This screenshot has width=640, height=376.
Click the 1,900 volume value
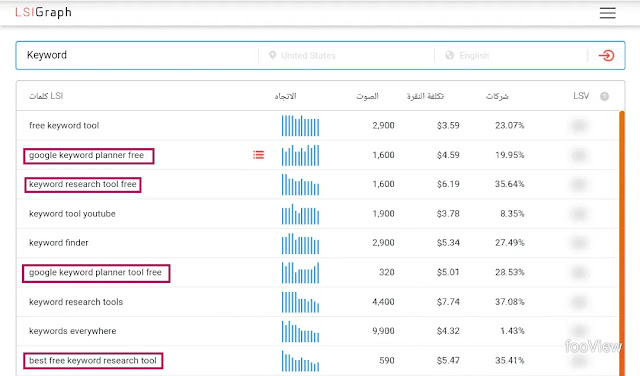click(x=383, y=214)
